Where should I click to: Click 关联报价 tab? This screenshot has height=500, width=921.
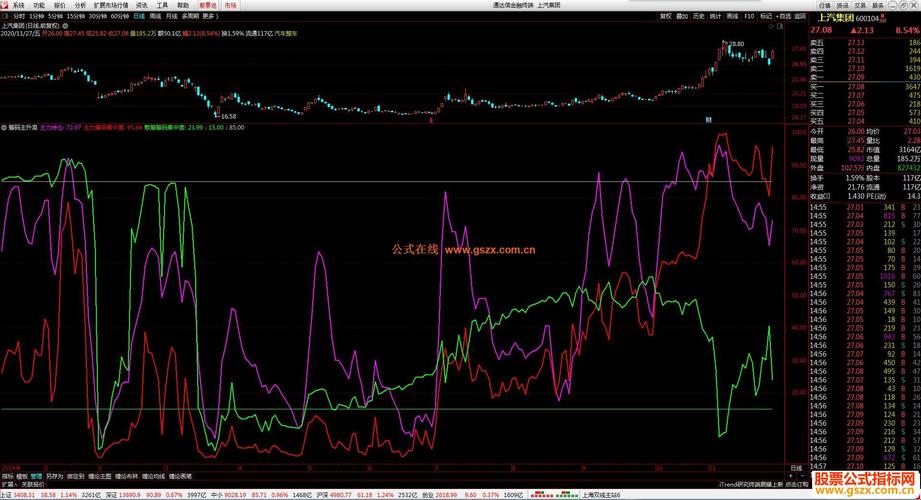tap(33, 485)
